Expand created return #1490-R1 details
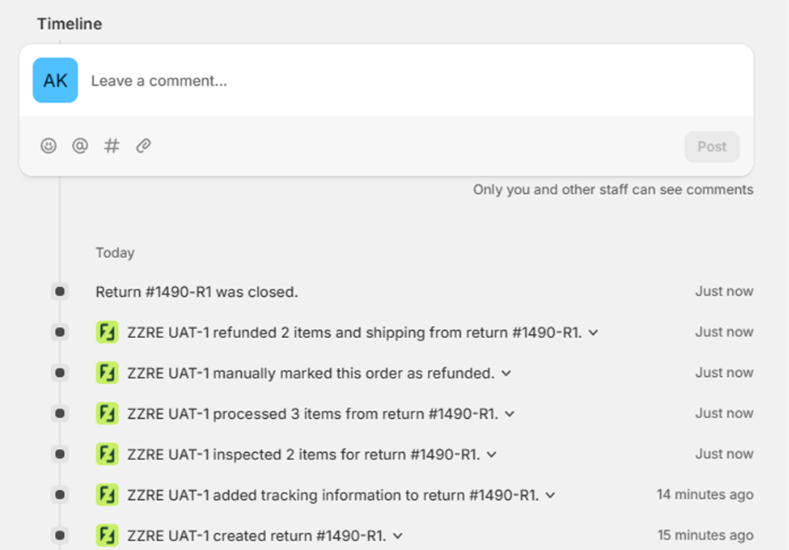Image resolution: width=789 pixels, height=550 pixels. click(397, 535)
